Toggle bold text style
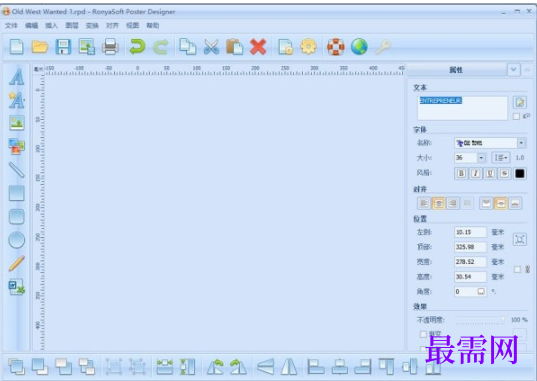This screenshot has height=381, width=537. (x=461, y=173)
